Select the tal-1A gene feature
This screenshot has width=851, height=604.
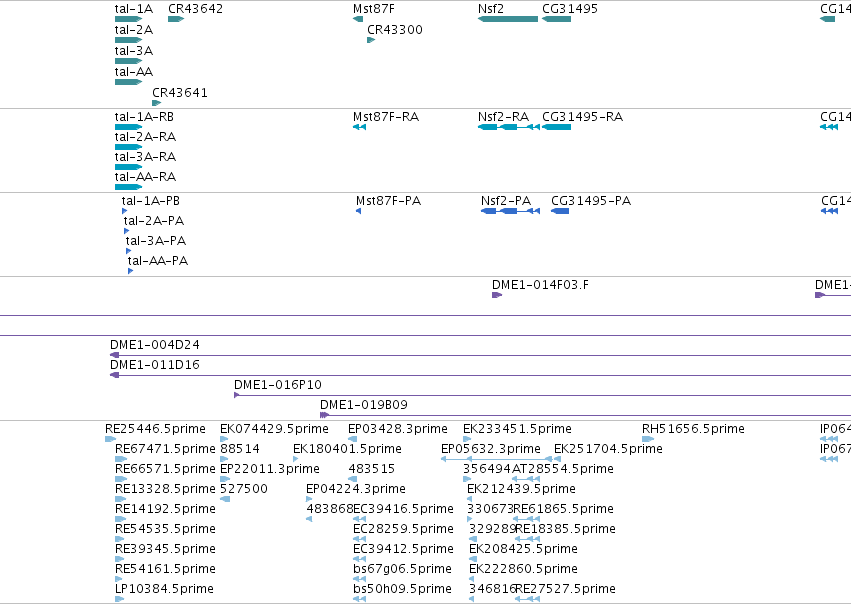[x=129, y=19]
